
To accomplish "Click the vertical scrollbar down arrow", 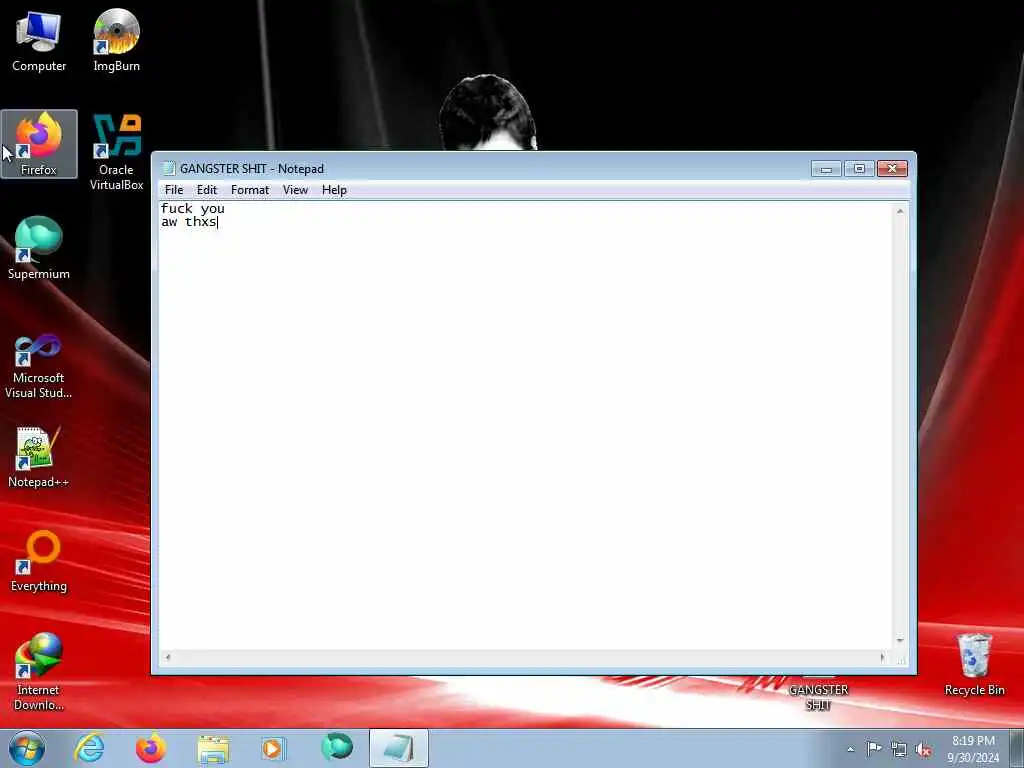I will click(x=900, y=640).
